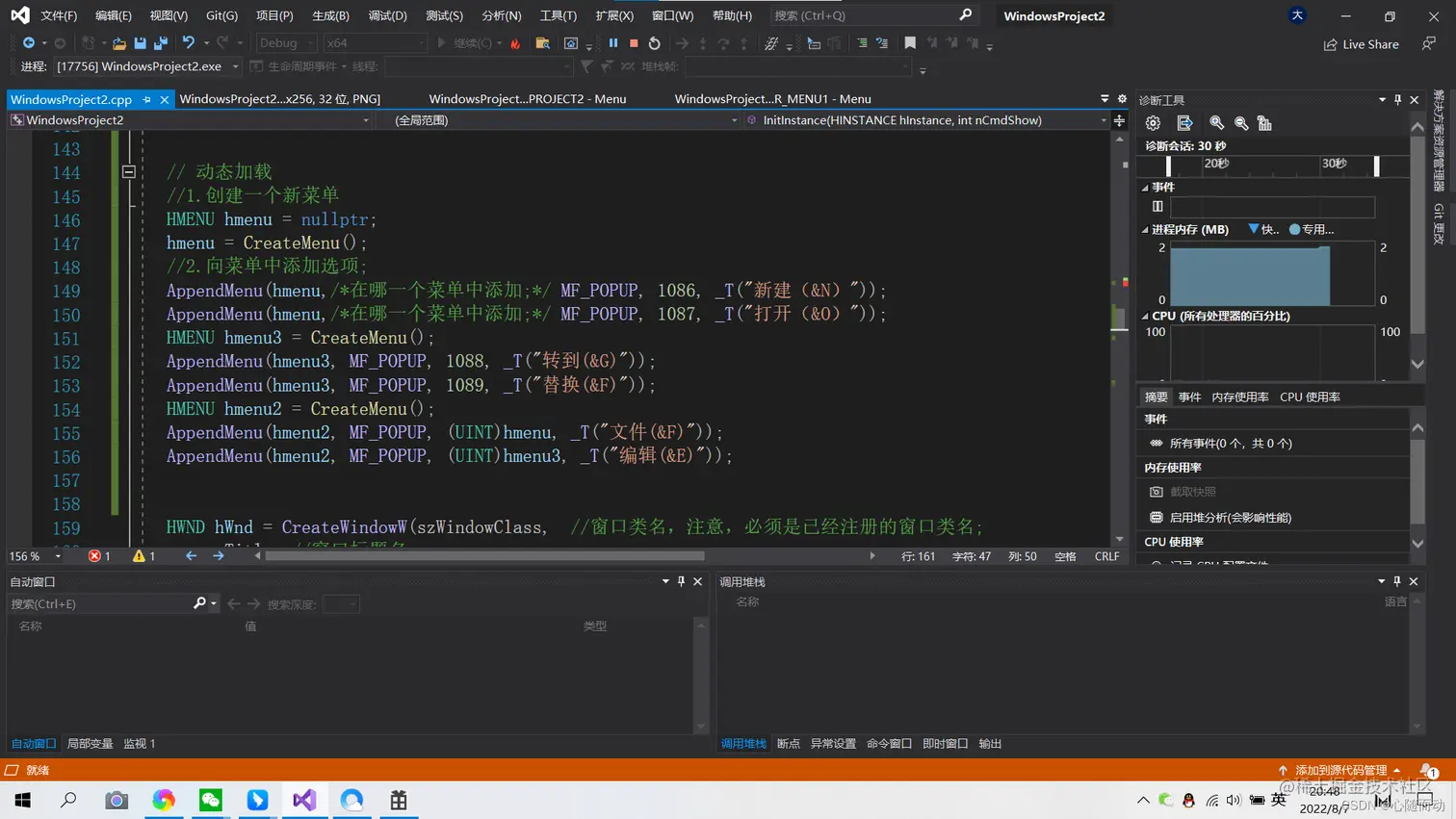This screenshot has width=1456, height=819.
Task: Restart the debug session icon
Action: coord(655,43)
